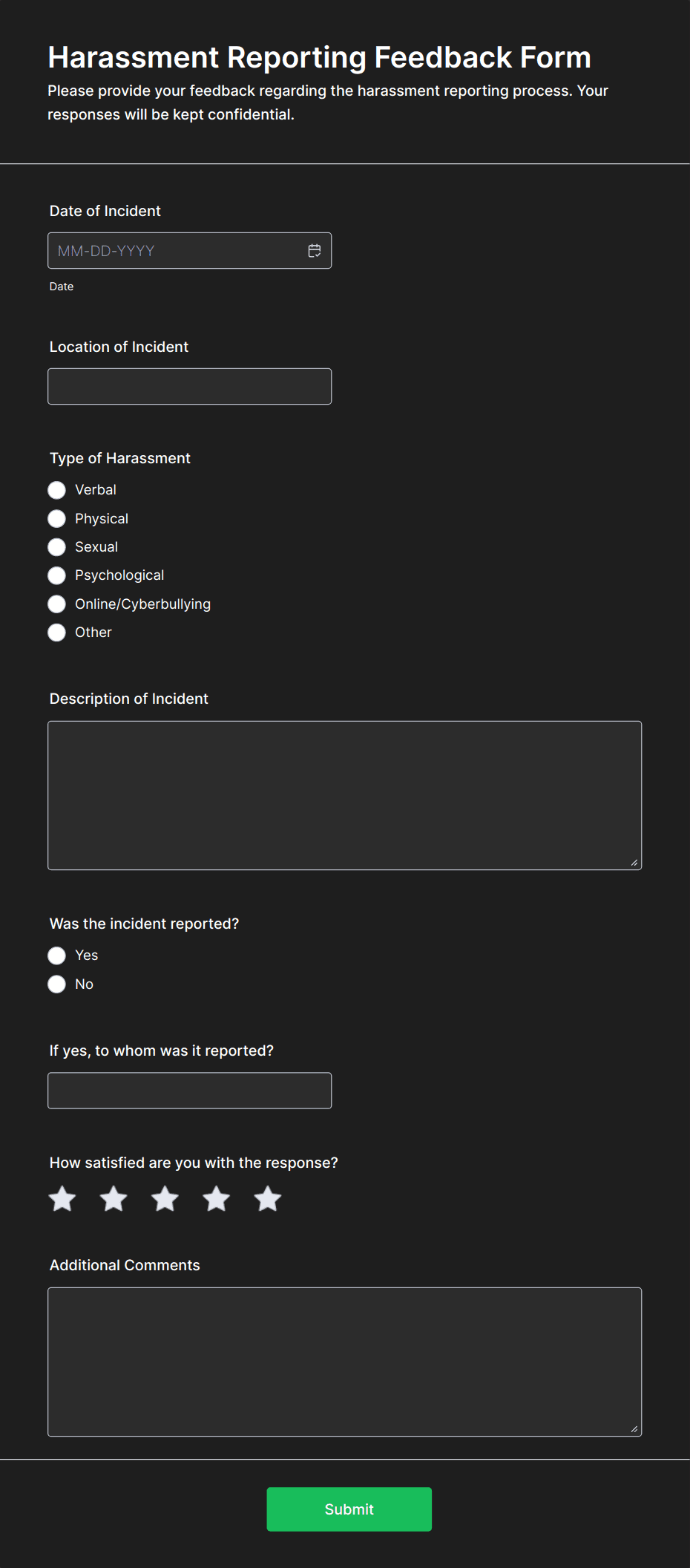Viewport: 690px width, 1568px height.
Task: Select Online/Cyberbullying radio button
Action: [57, 604]
